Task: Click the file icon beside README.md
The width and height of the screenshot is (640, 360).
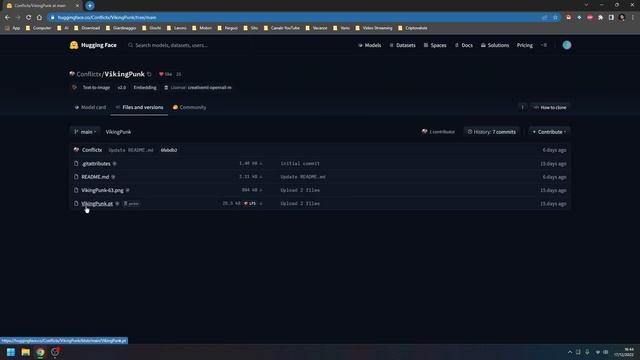Action: pos(76,177)
